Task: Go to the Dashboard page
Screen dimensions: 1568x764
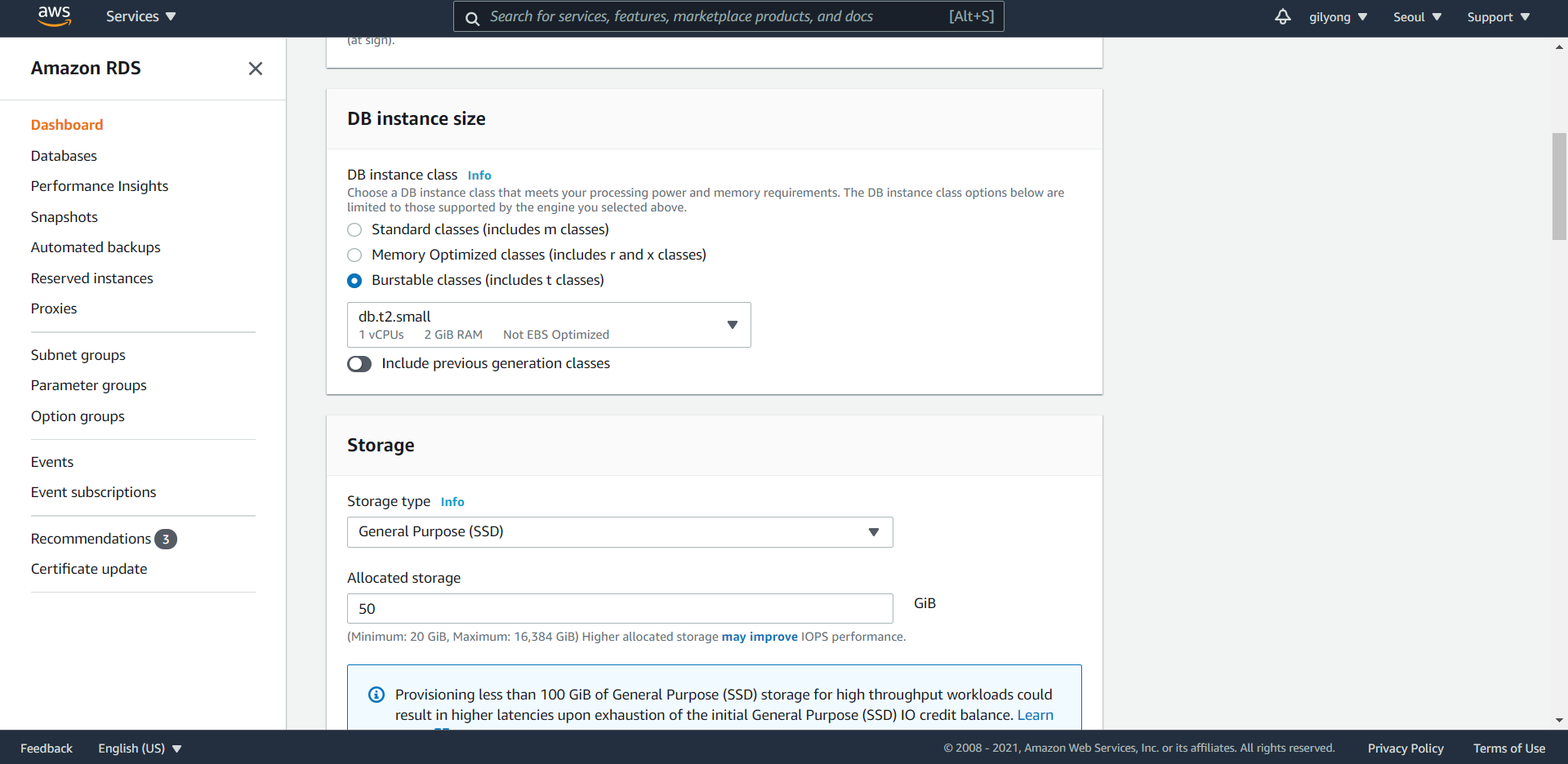Action: (x=67, y=125)
